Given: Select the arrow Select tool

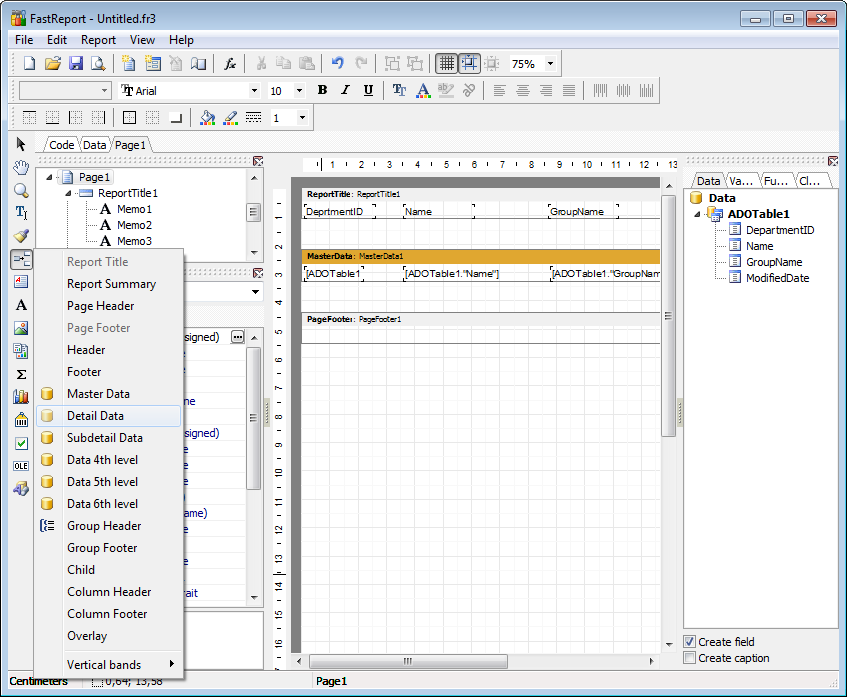Looking at the screenshot, I should pos(21,144).
